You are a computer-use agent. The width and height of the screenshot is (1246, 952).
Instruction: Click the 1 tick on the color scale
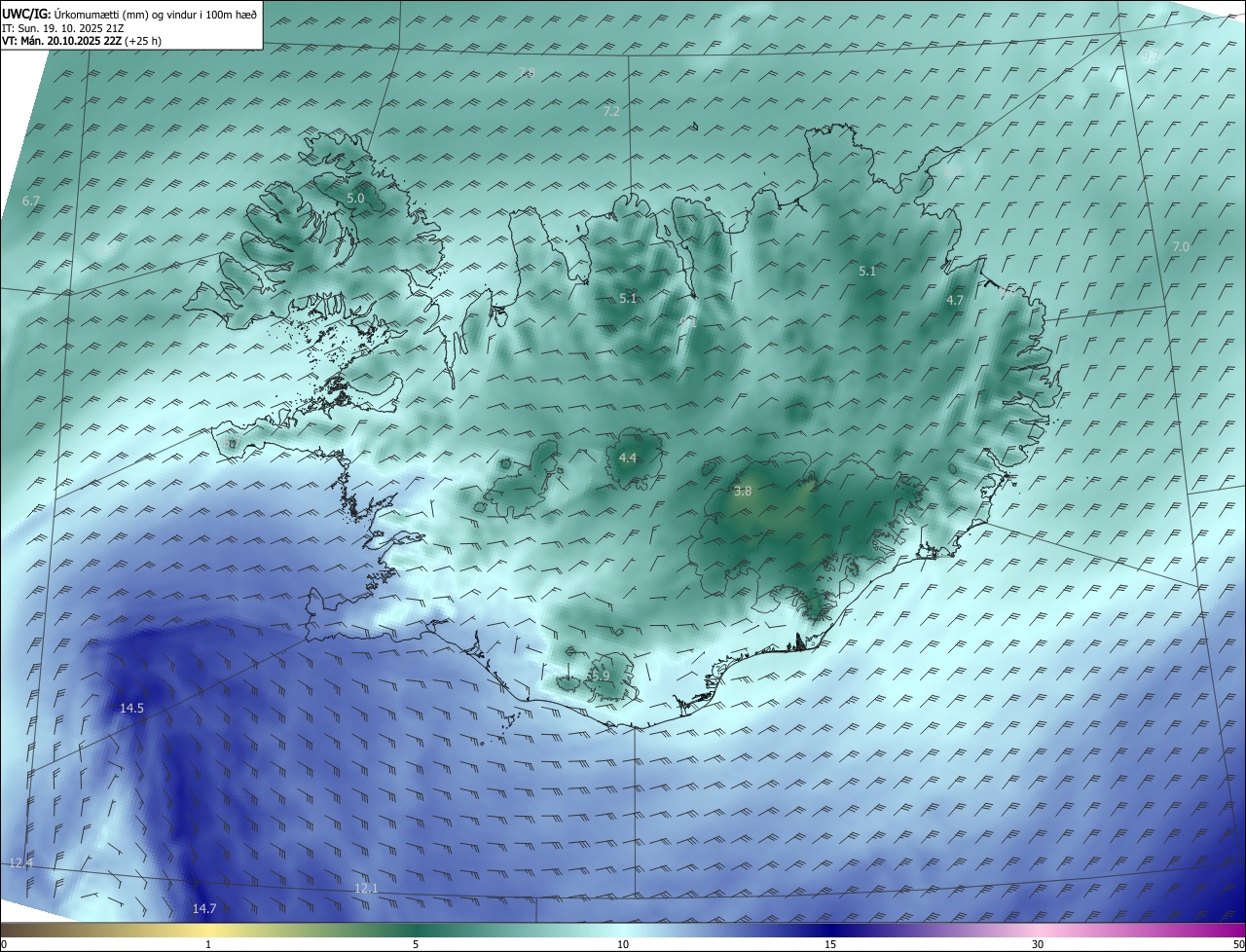click(208, 944)
